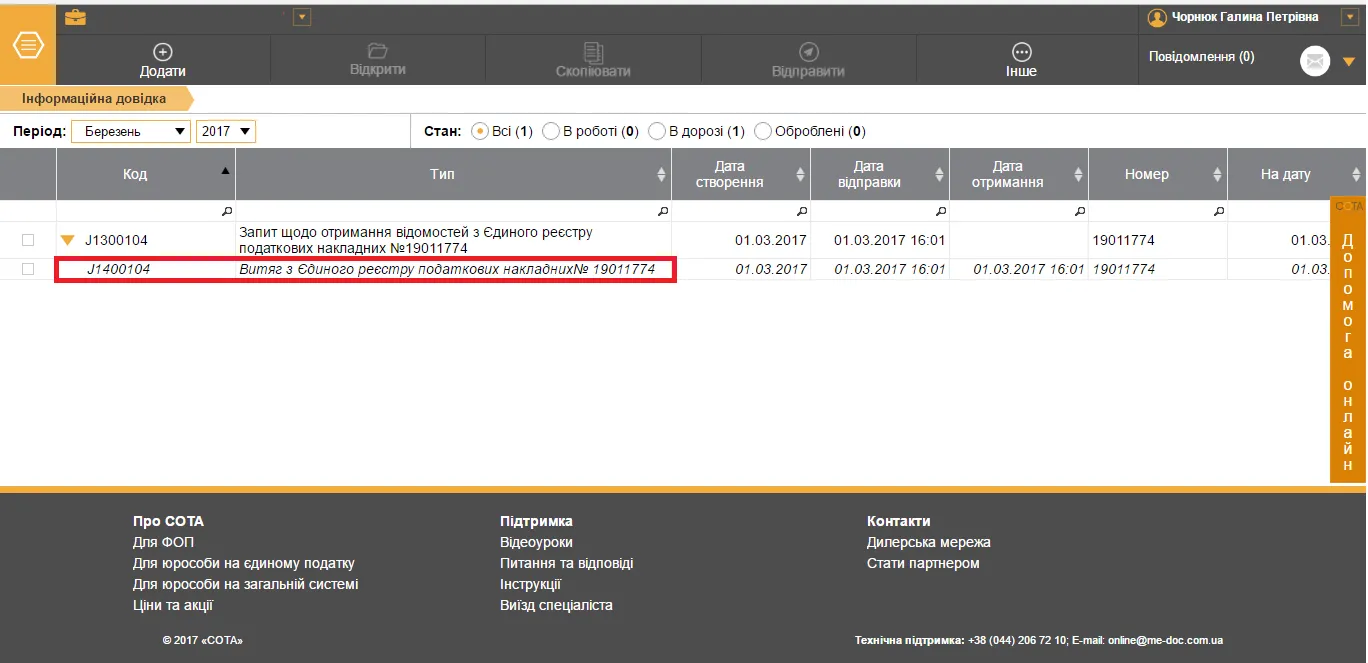Click the Дата відправки filter magnifier
This screenshot has height=663, width=1368.
(940, 212)
